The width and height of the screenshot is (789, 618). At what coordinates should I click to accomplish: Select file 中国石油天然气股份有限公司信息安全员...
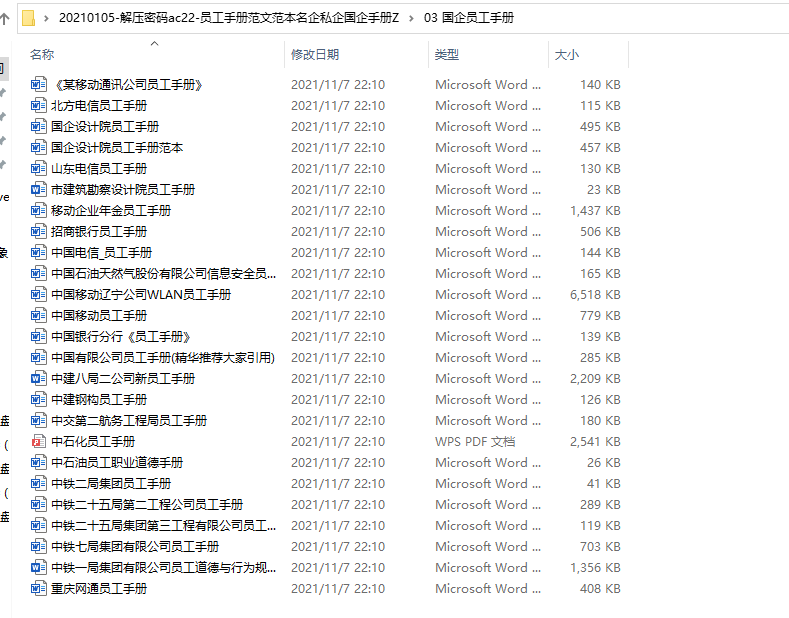click(x=164, y=273)
